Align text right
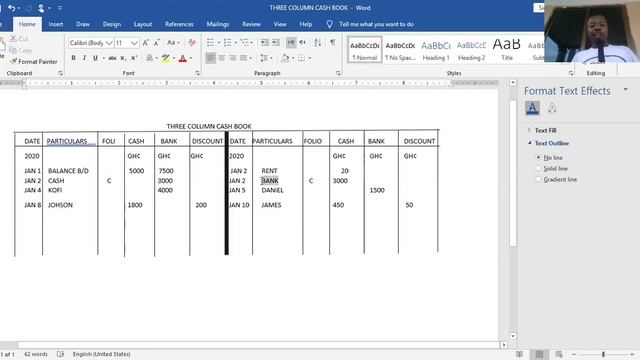The height and width of the screenshot is (360, 640). pyautogui.click(x=232, y=58)
